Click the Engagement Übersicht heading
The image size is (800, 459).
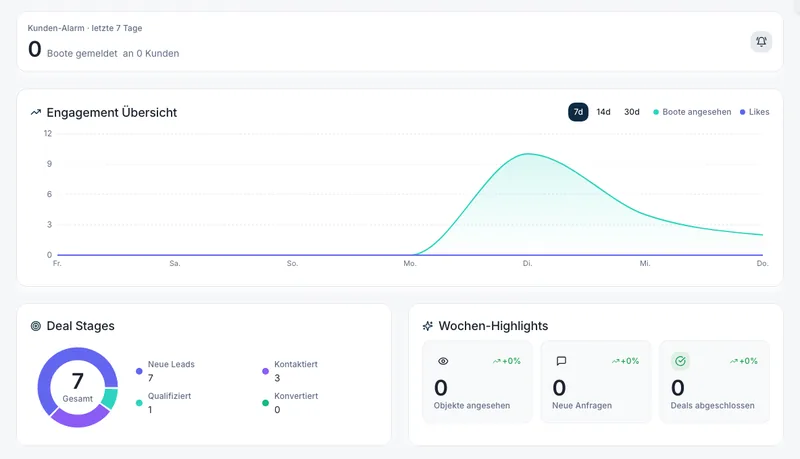[x=112, y=113]
